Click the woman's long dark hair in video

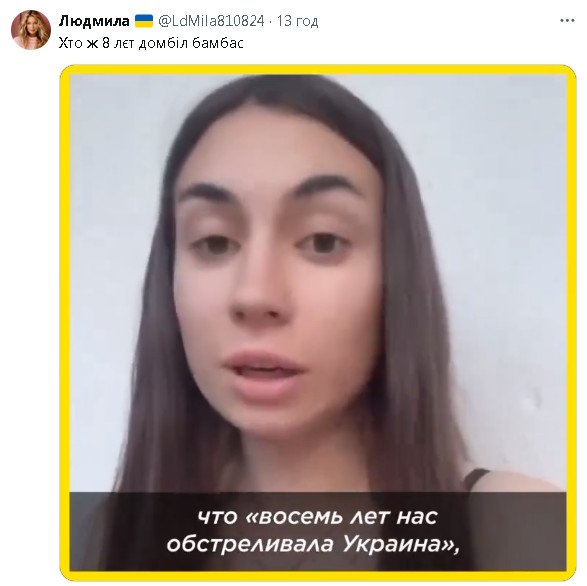[416, 337]
